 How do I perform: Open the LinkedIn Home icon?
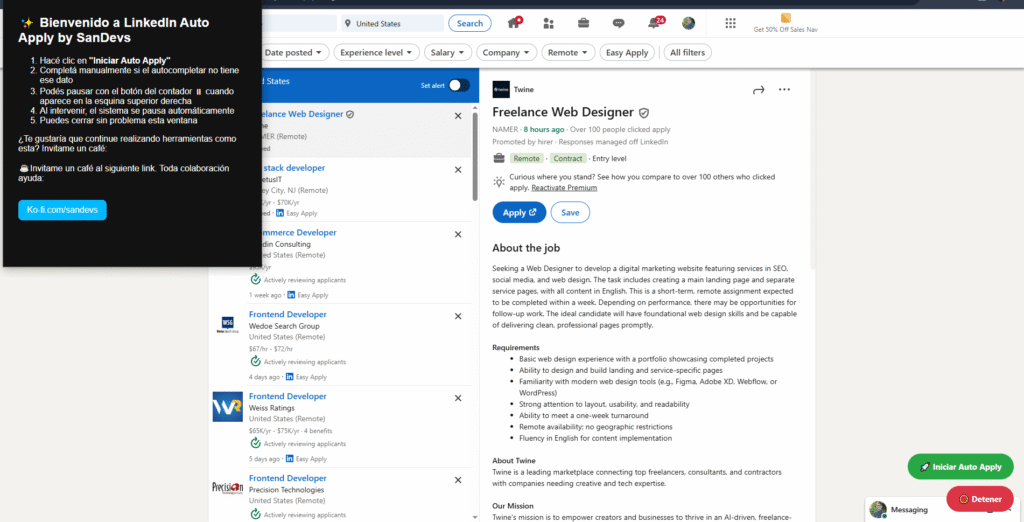click(x=515, y=23)
